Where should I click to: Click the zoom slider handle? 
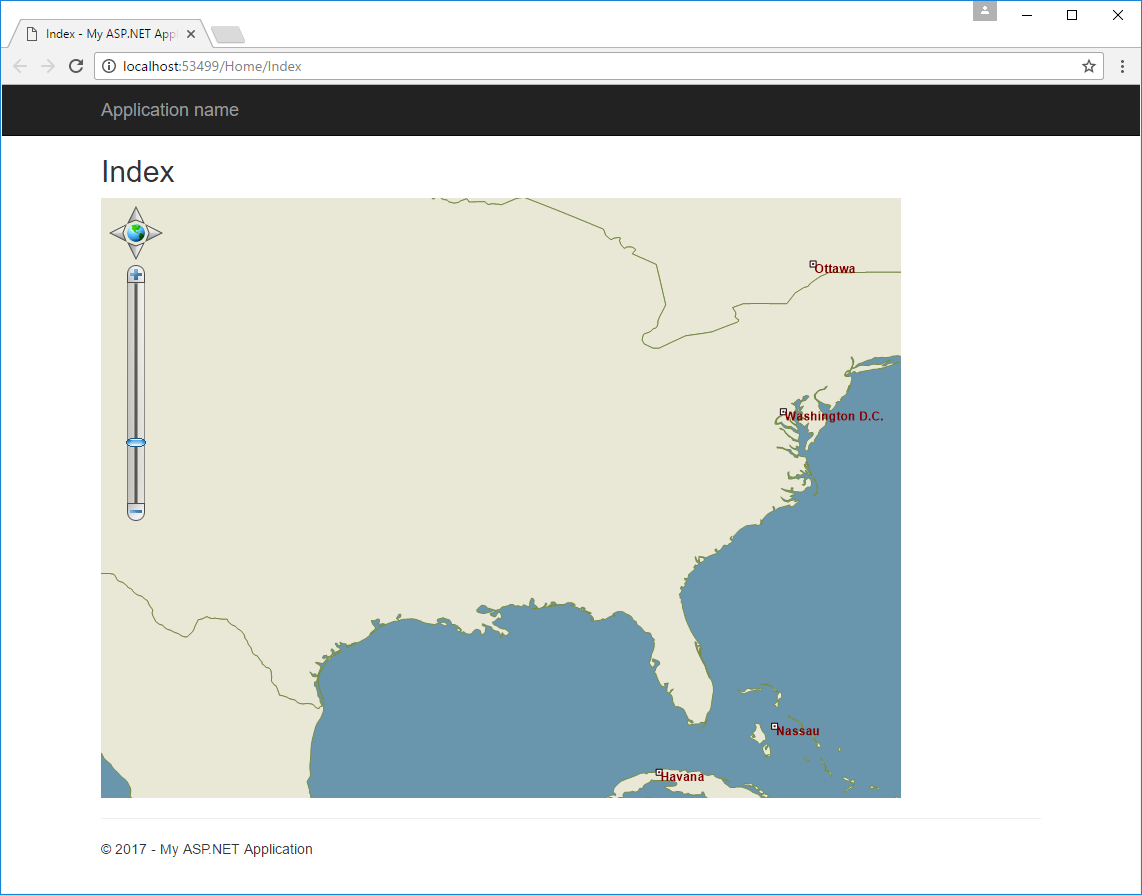click(136, 442)
